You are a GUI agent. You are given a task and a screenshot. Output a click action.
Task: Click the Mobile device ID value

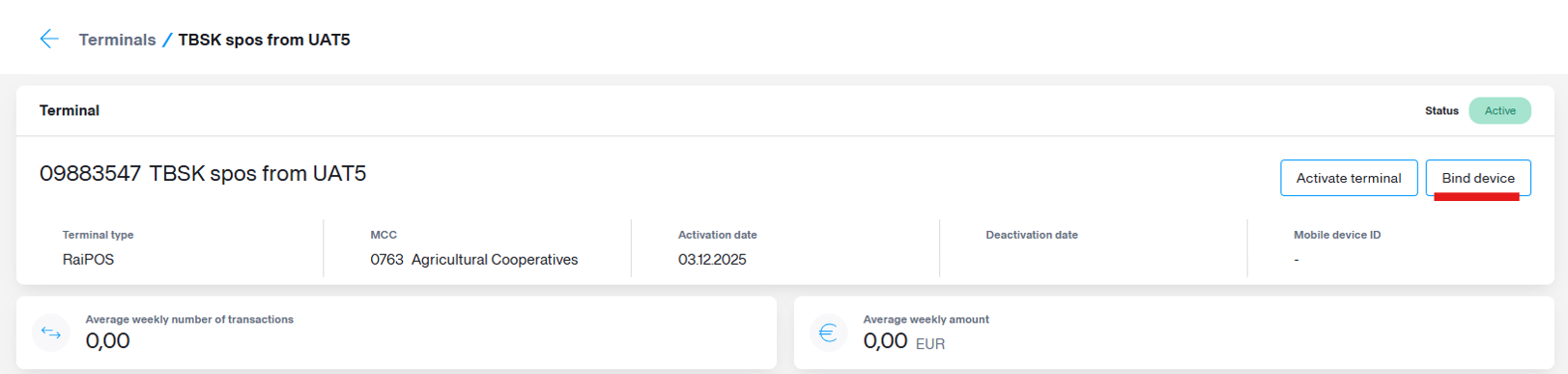[x=1297, y=259]
